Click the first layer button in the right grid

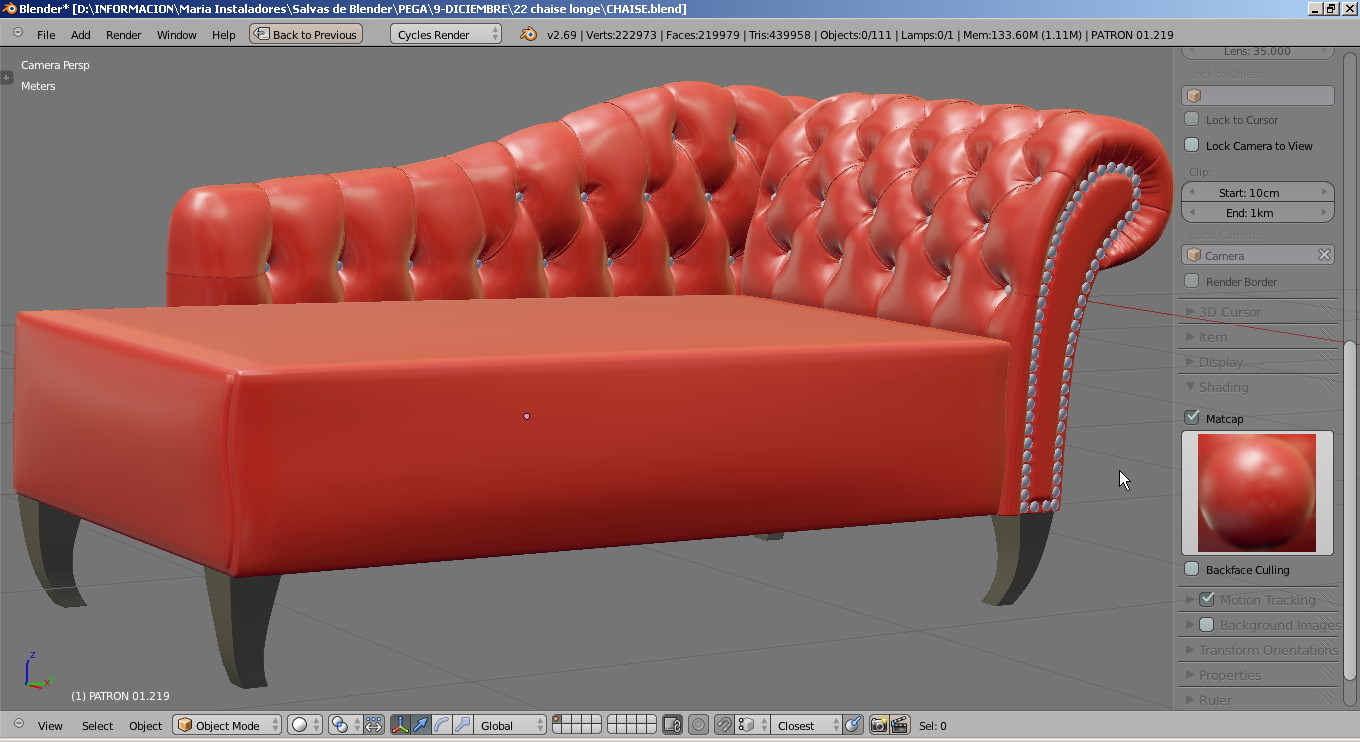[x=613, y=720]
